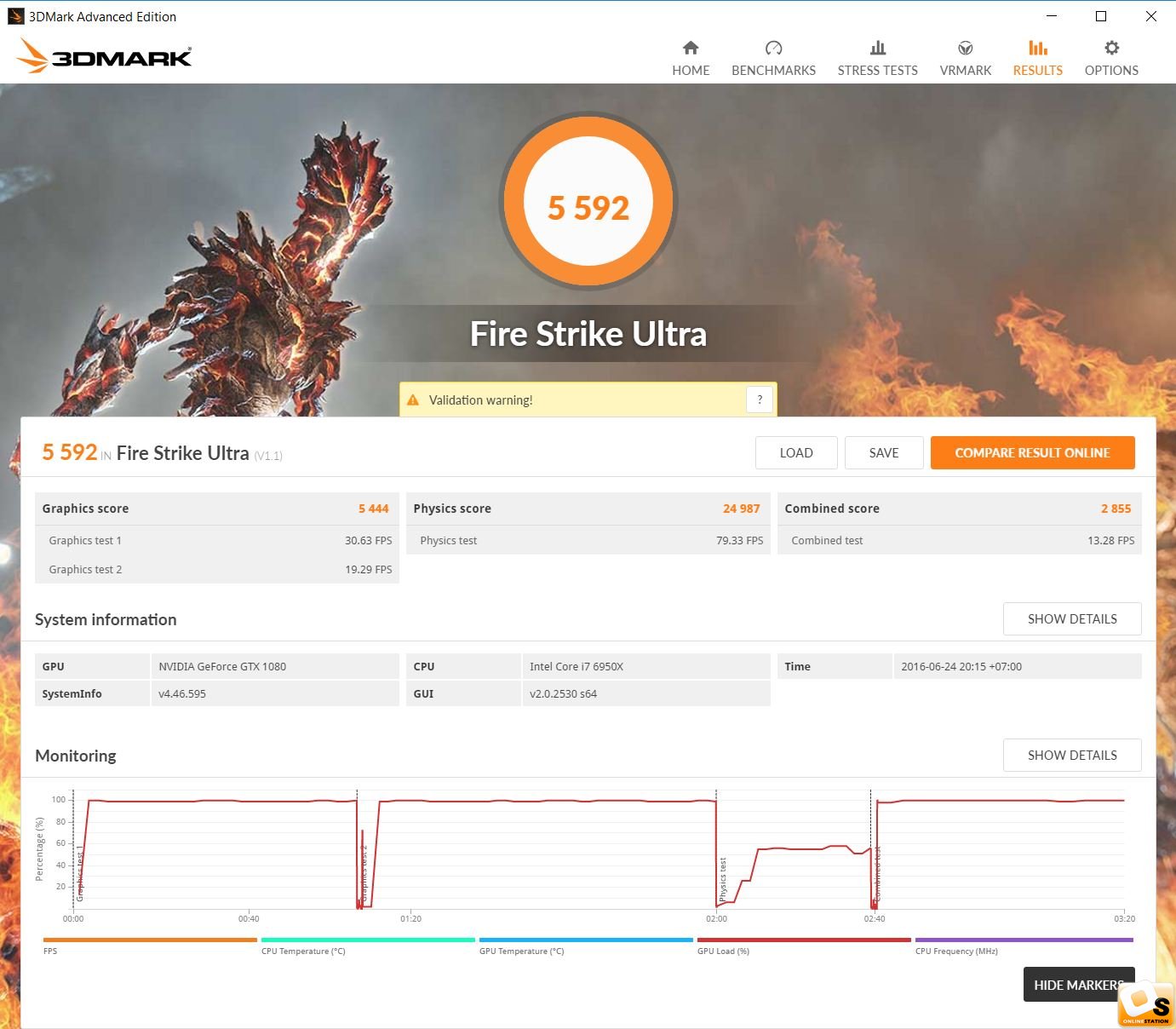Click 19.29 FPS value
The width and height of the screenshot is (1176, 1029).
(x=369, y=570)
